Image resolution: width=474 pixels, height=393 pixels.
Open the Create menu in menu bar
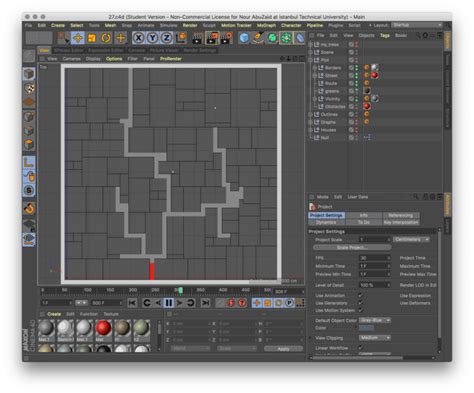tap(58, 25)
